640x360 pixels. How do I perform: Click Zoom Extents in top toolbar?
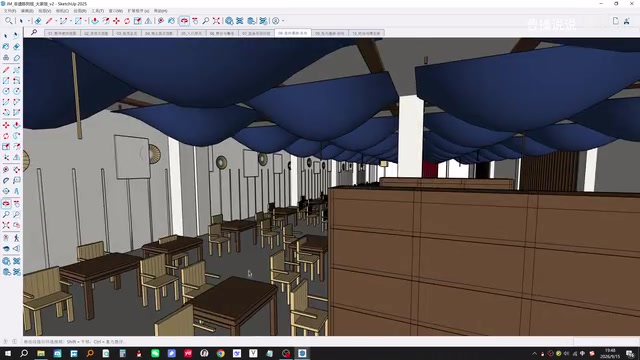point(216,20)
